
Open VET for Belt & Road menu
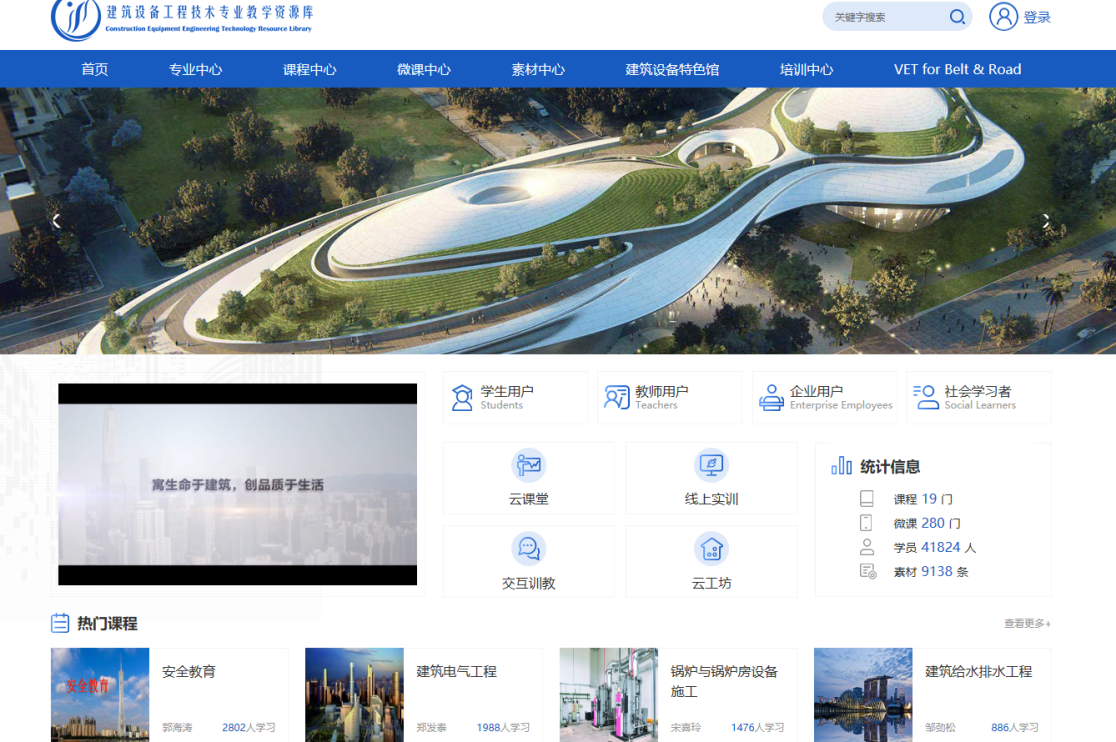click(957, 69)
